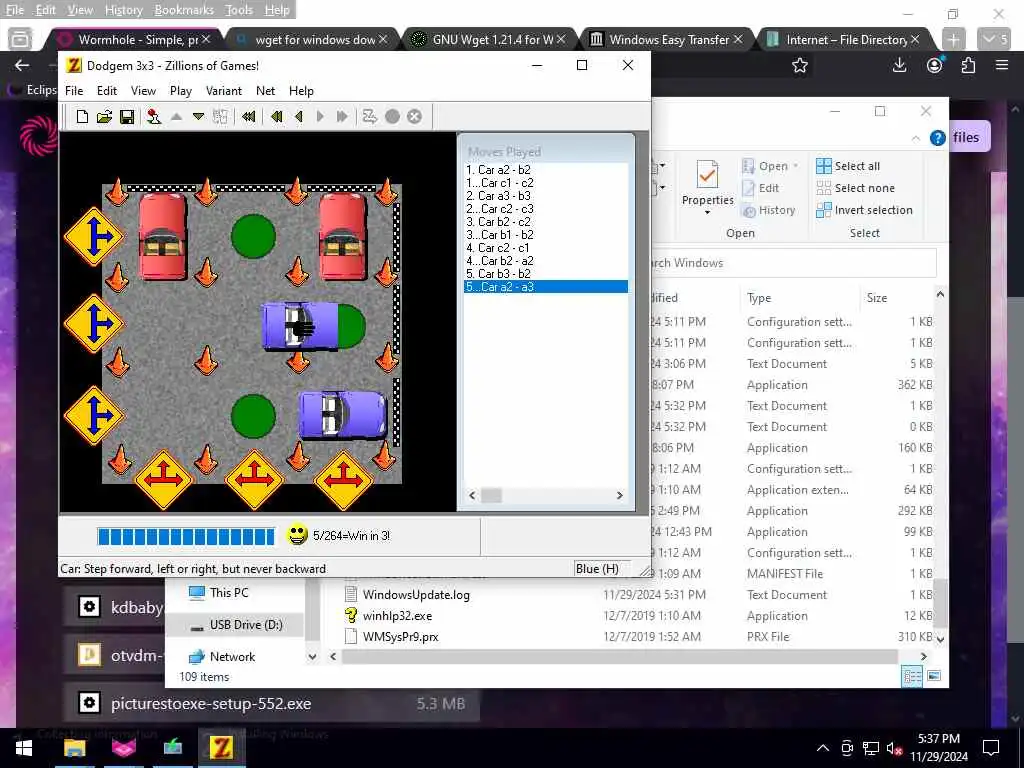
Task: Select the blue car at bottom right
Action: (x=343, y=415)
